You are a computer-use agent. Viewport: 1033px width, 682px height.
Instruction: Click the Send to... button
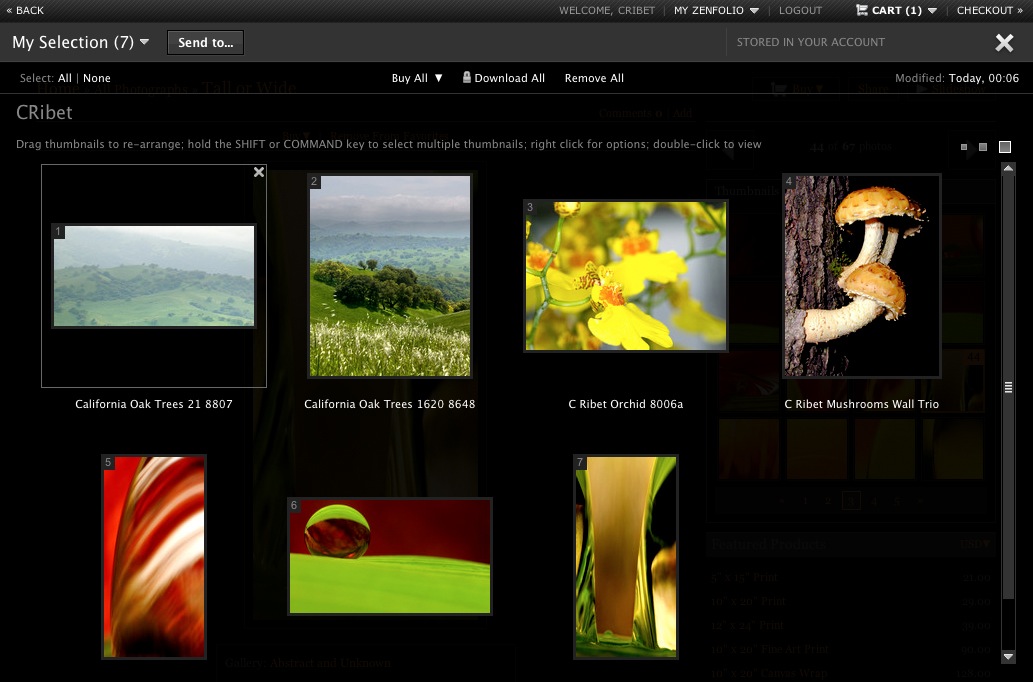(x=205, y=42)
